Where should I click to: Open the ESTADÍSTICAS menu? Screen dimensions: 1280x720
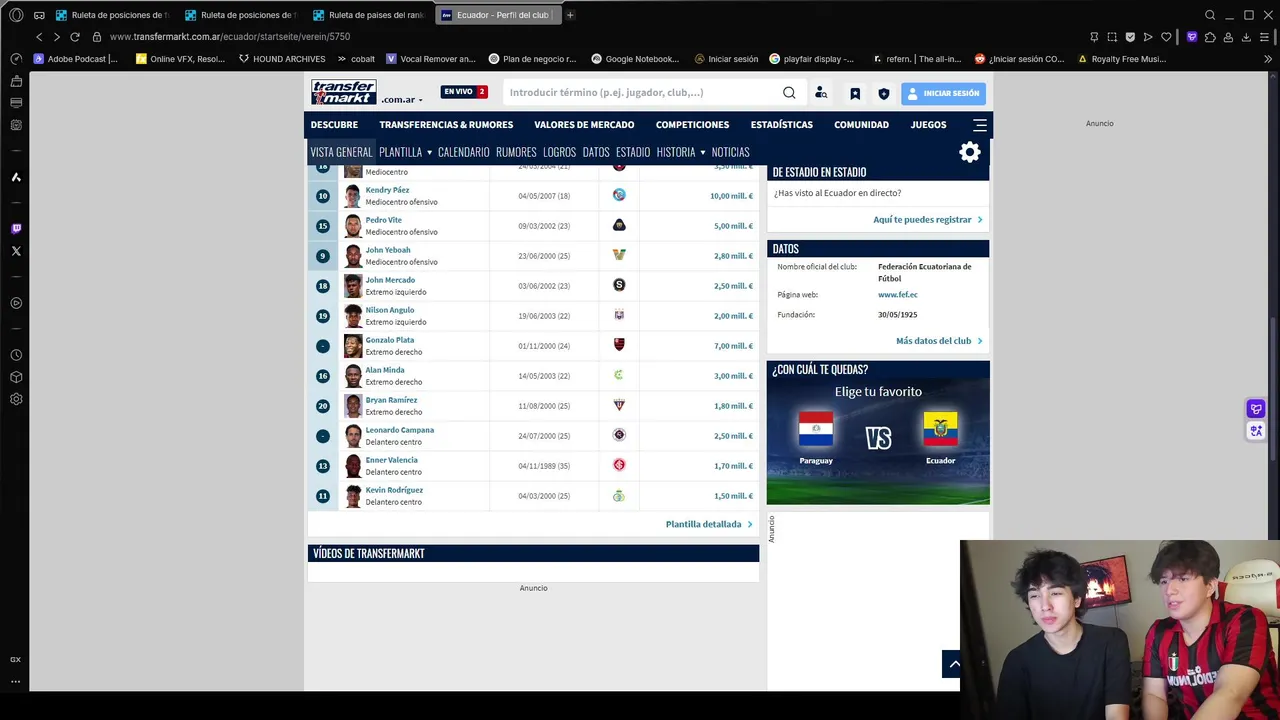pos(782,125)
